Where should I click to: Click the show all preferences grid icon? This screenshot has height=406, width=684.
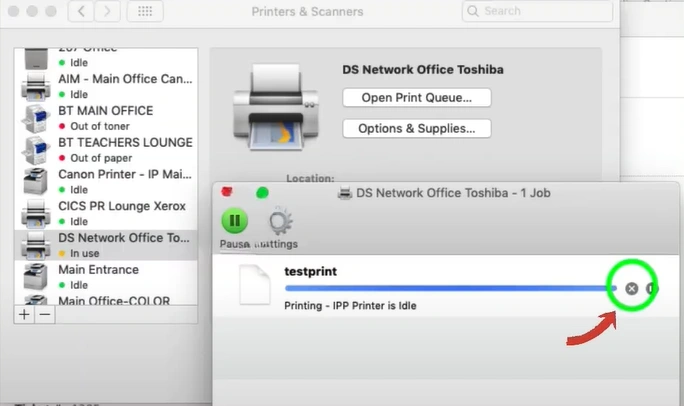click(145, 11)
